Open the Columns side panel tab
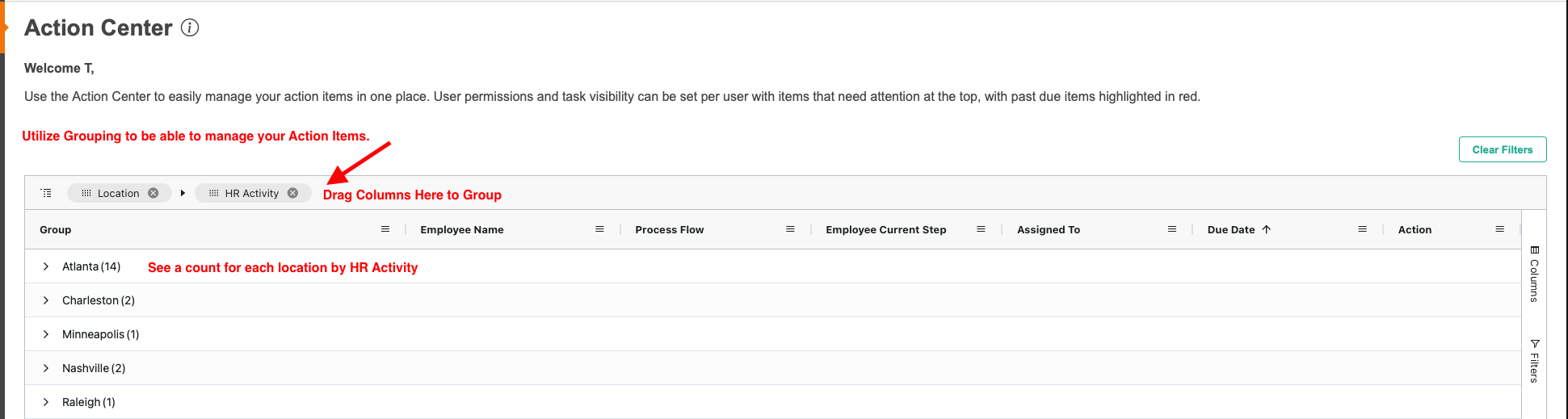 pos(1534,274)
